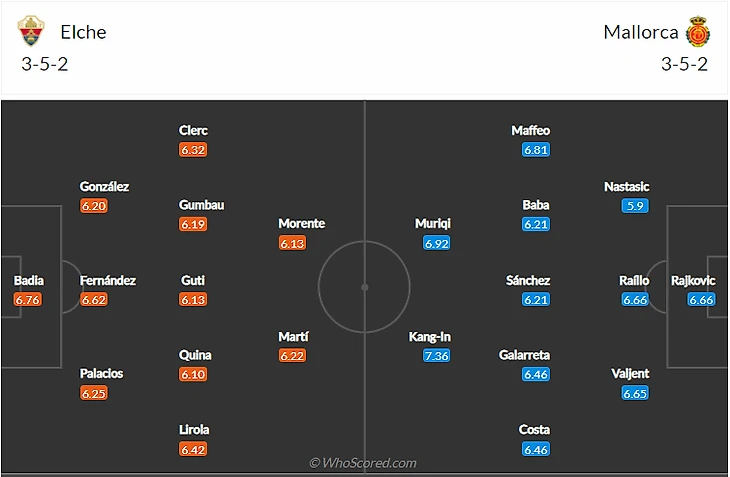Click Maffeo's 6.81 rating badge
Viewport: 730px width, 477px height.
coord(535,150)
